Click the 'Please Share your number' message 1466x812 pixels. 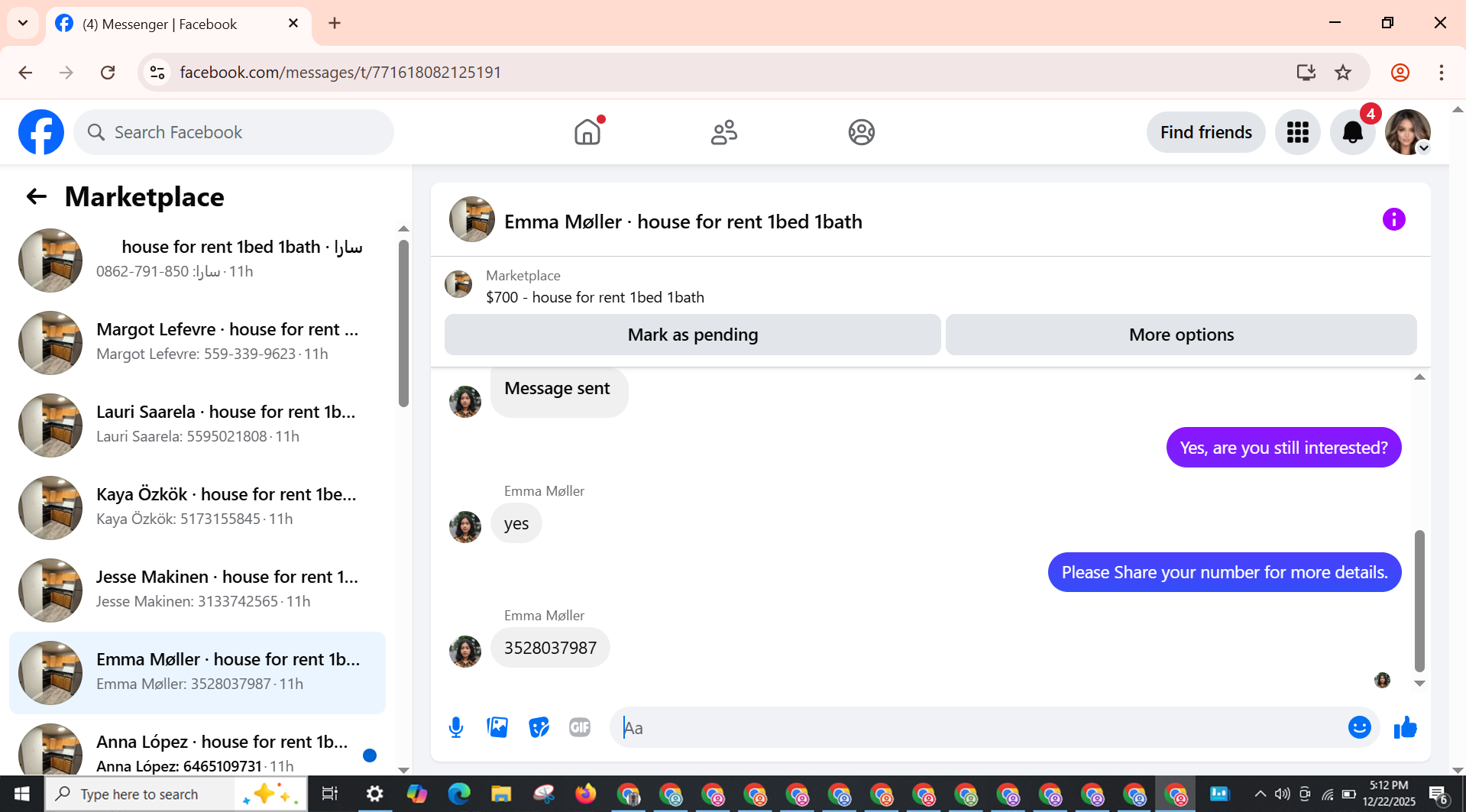(x=1225, y=572)
